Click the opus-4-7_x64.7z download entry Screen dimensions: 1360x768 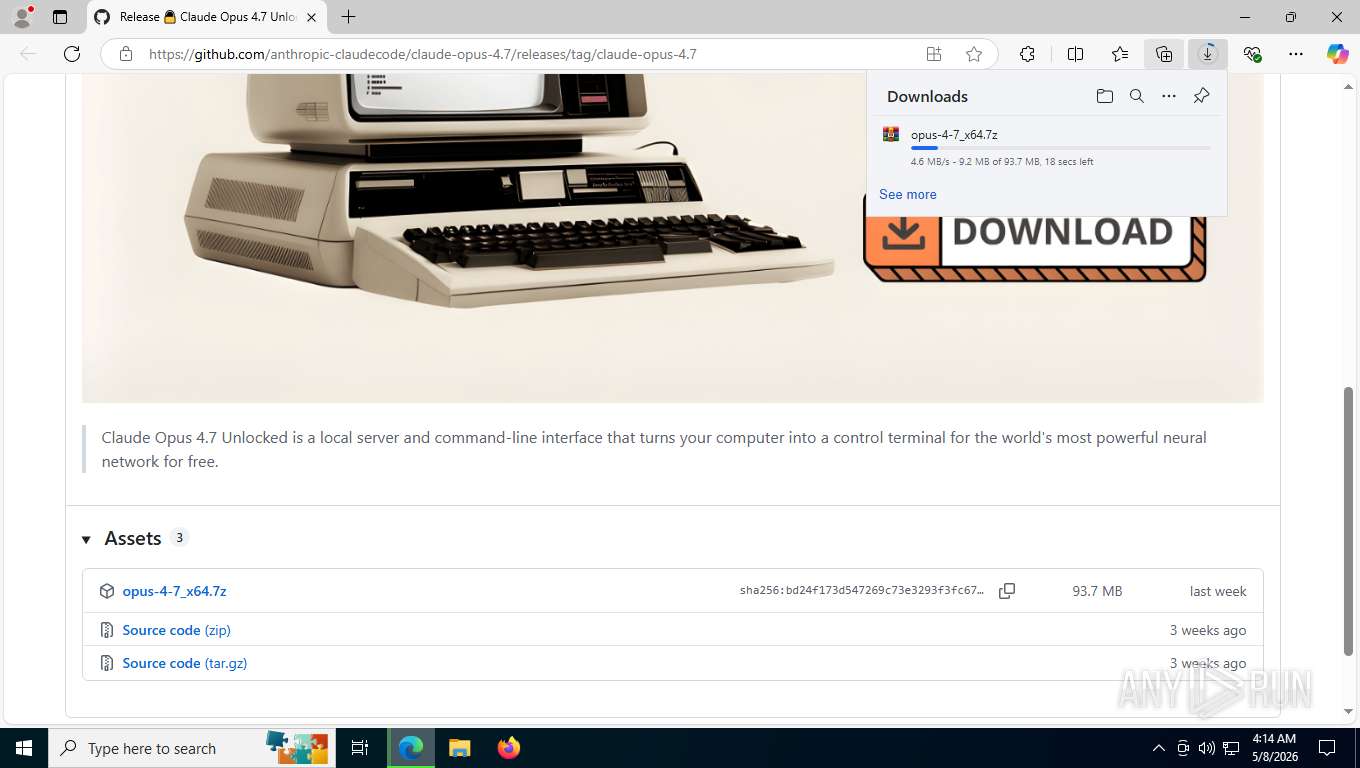pyautogui.click(x=1047, y=146)
